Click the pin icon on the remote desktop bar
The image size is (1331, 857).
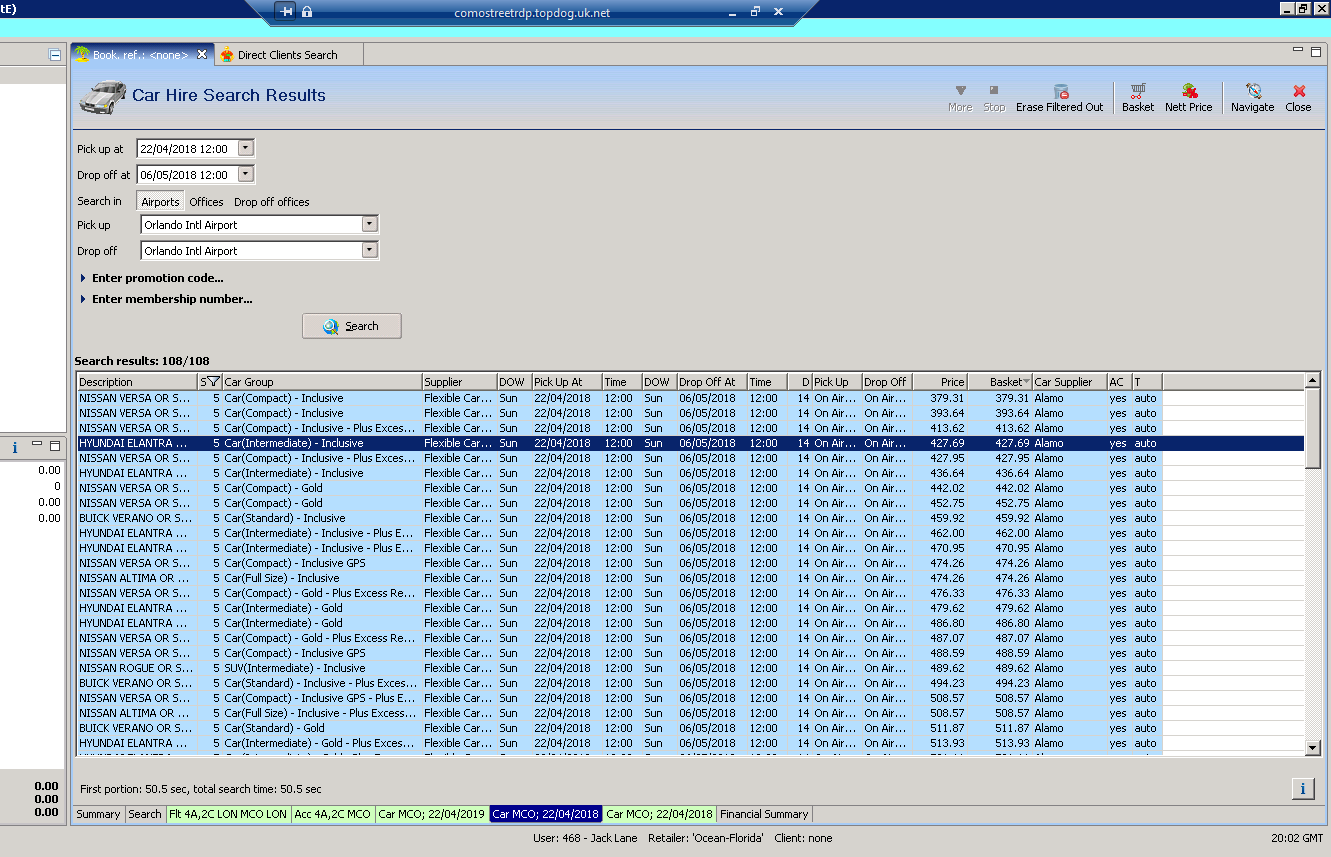(x=287, y=12)
